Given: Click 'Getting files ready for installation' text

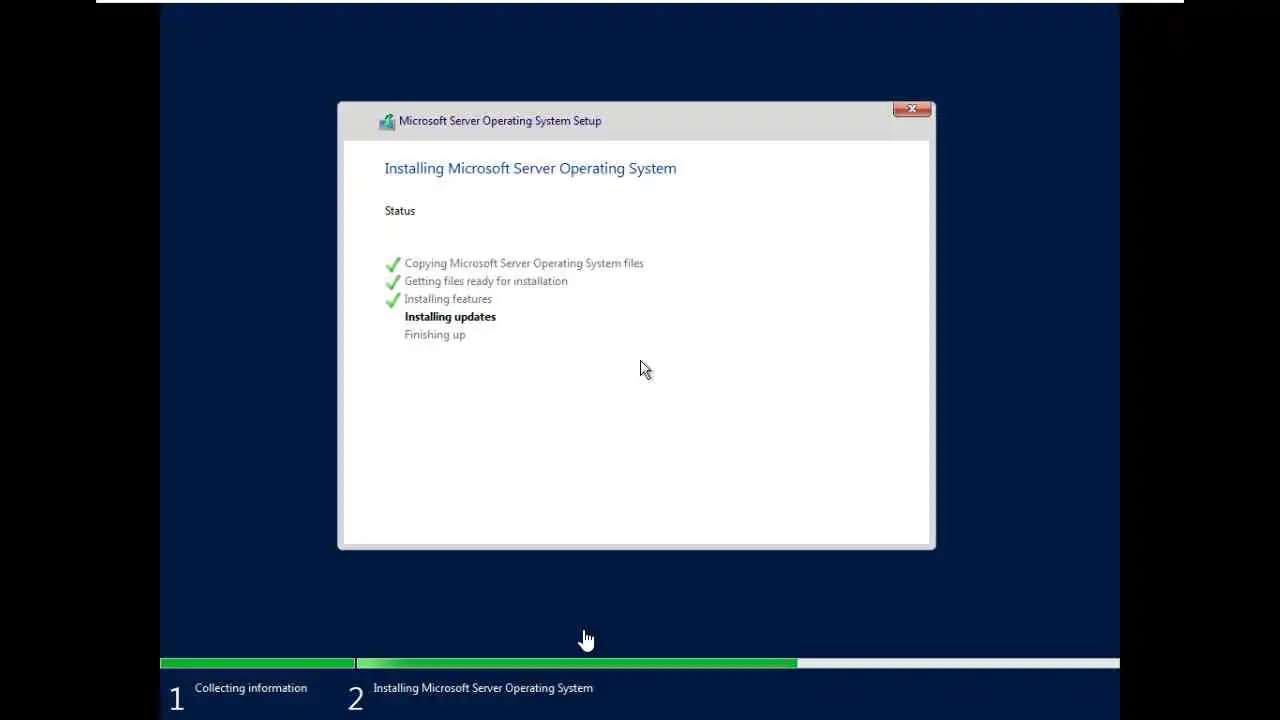Looking at the screenshot, I should [x=486, y=281].
